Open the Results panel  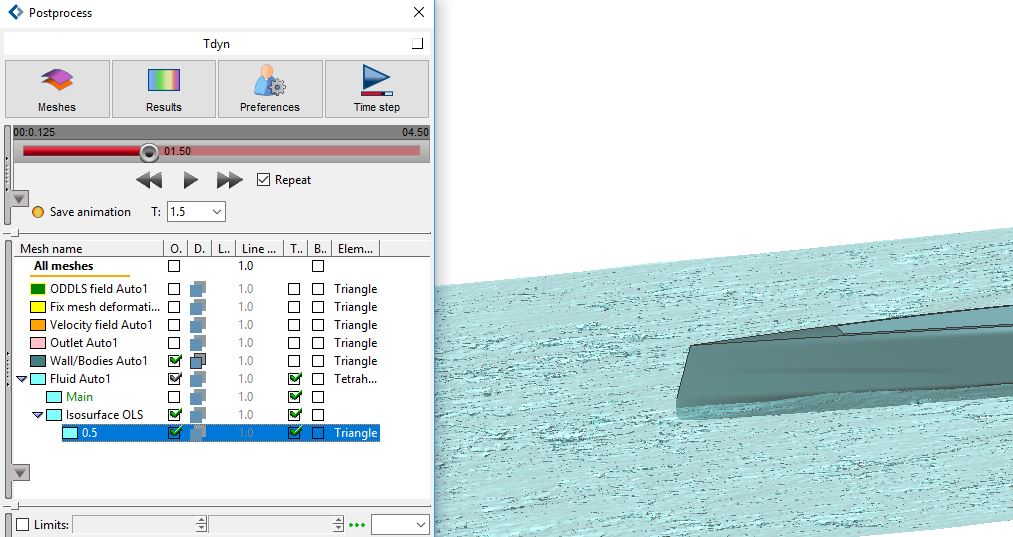[x=164, y=89]
